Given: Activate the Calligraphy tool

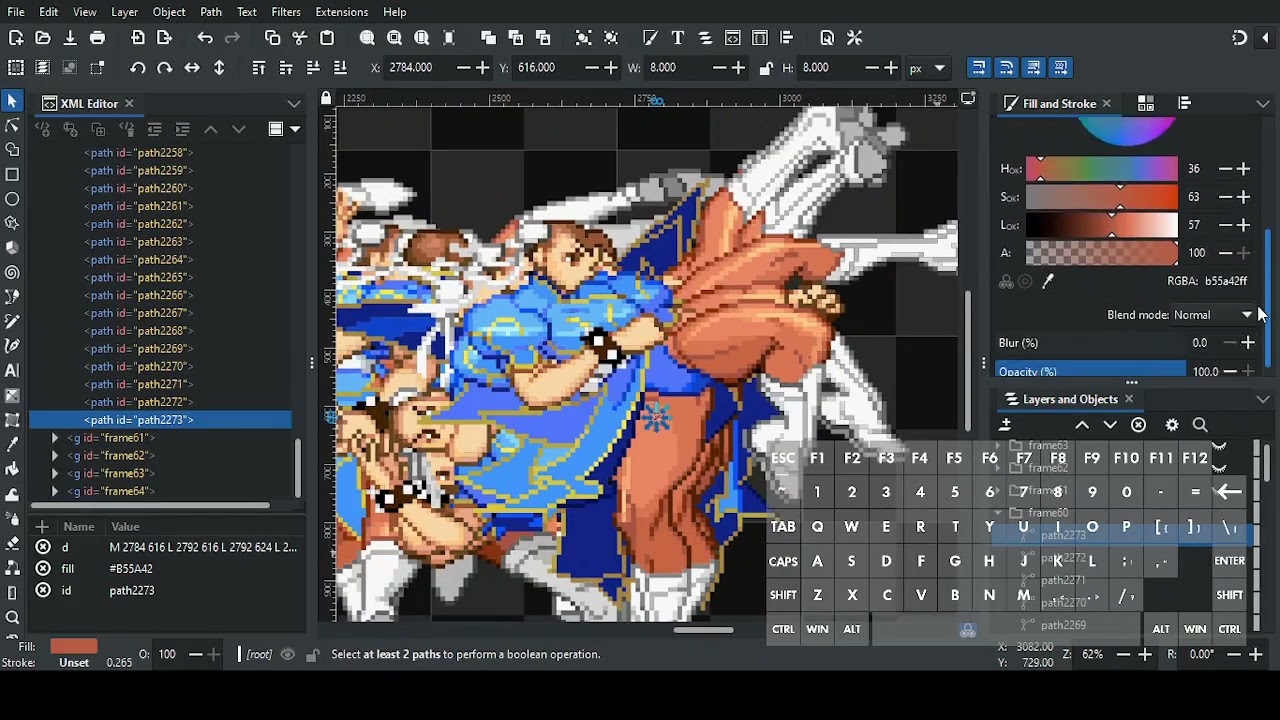Looking at the screenshot, I should (x=12, y=346).
